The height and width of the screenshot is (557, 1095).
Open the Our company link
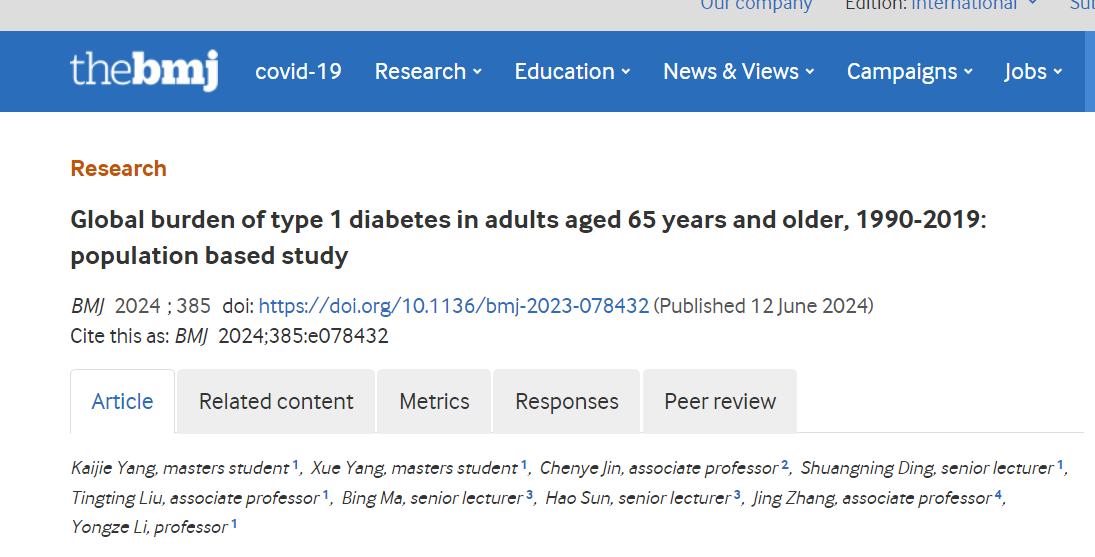pos(756,5)
